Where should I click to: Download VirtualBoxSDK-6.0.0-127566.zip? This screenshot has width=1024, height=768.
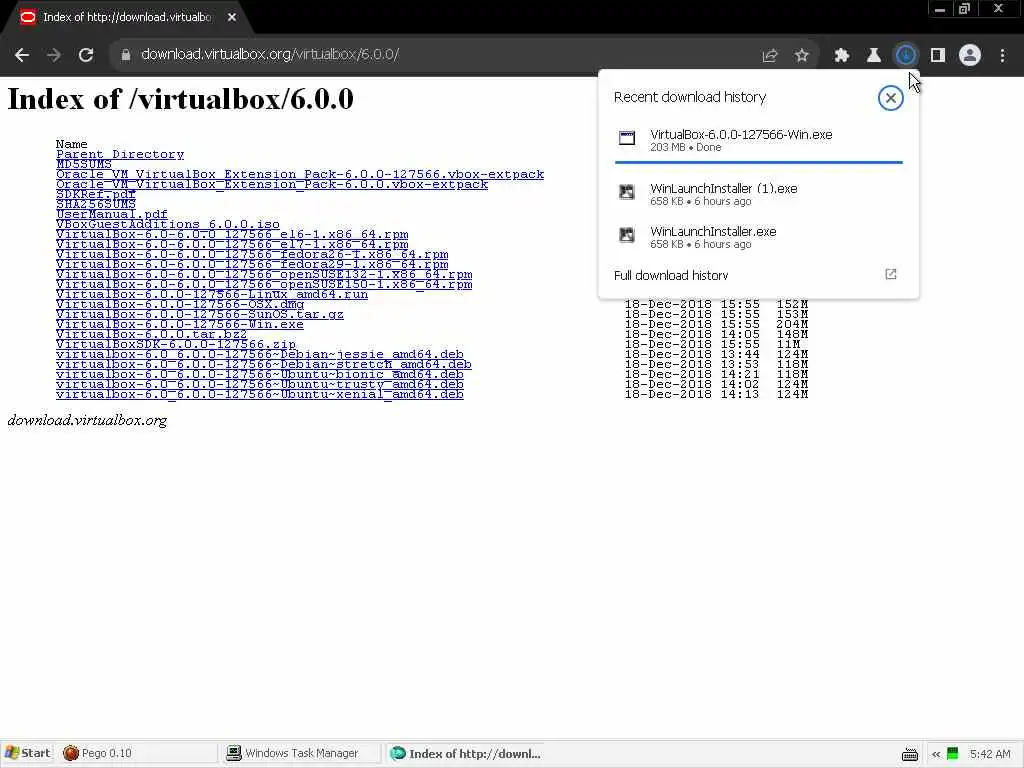[176, 344]
